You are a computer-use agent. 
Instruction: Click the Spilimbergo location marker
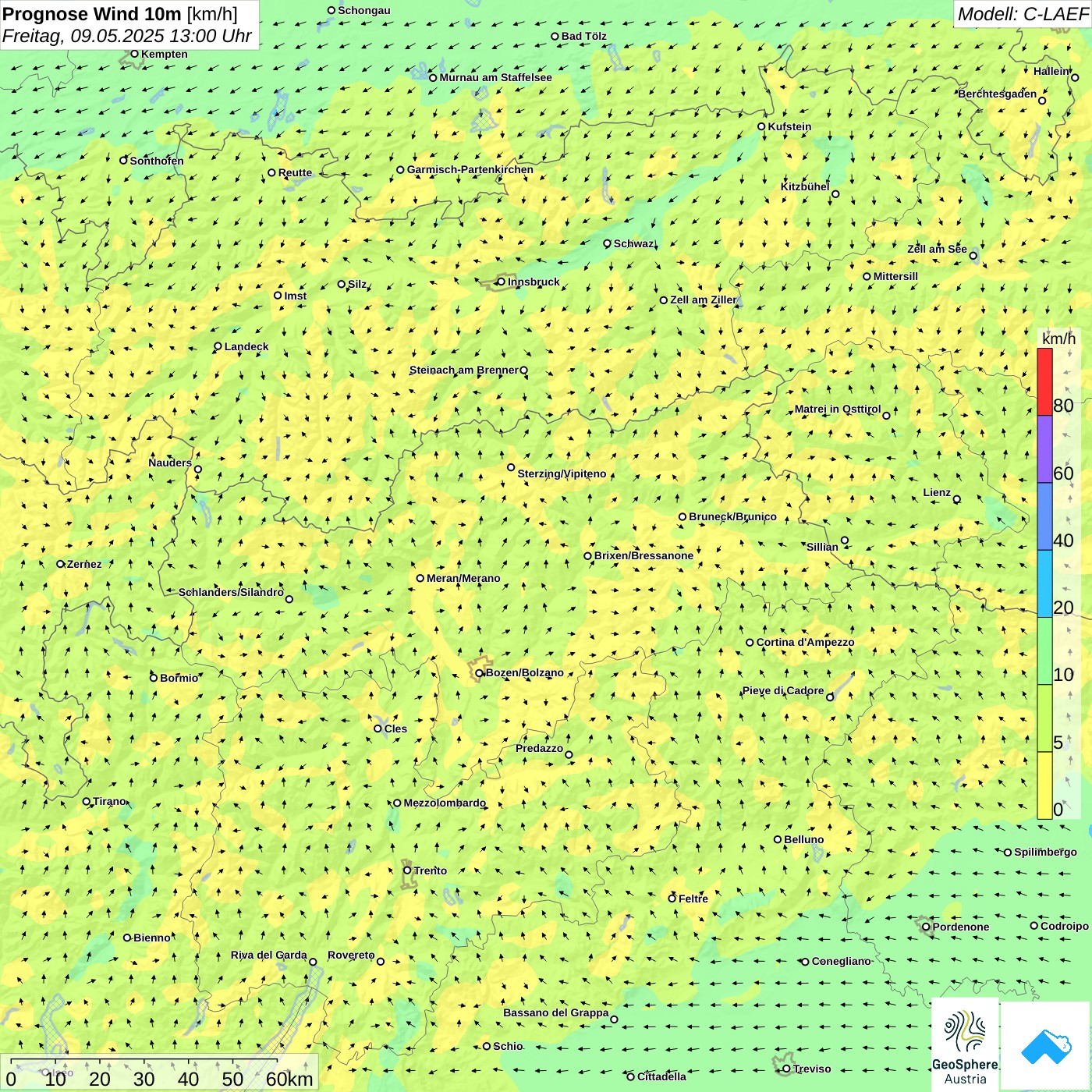coord(1008,853)
